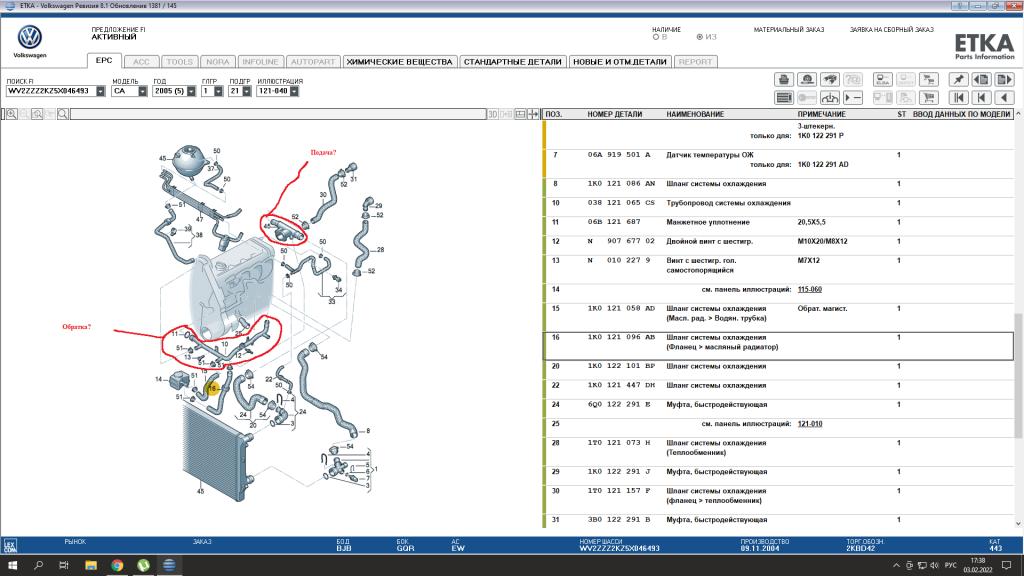1024x576 pixels.
Task: Click the single-bar previous arrow icon
Action: pos(981,98)
